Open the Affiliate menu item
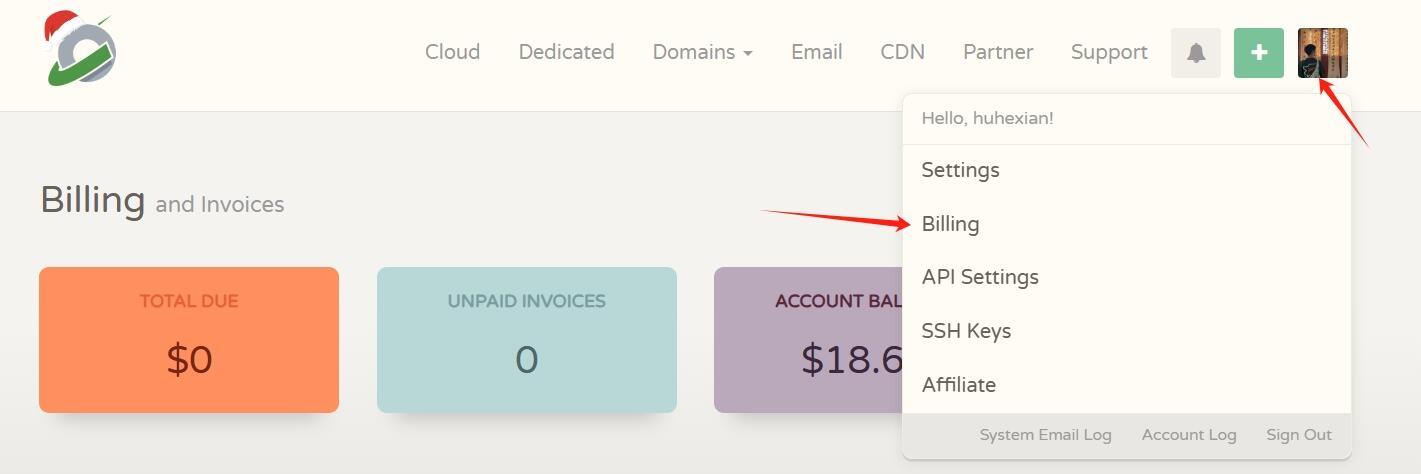 pos(958,385)
